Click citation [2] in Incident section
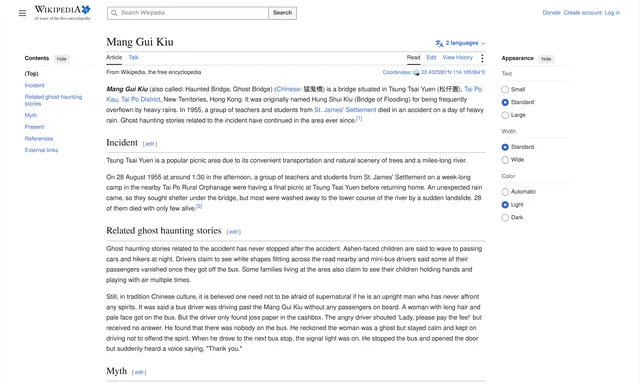The height and width of the screenshot is (384, 640). click(199, 206)
